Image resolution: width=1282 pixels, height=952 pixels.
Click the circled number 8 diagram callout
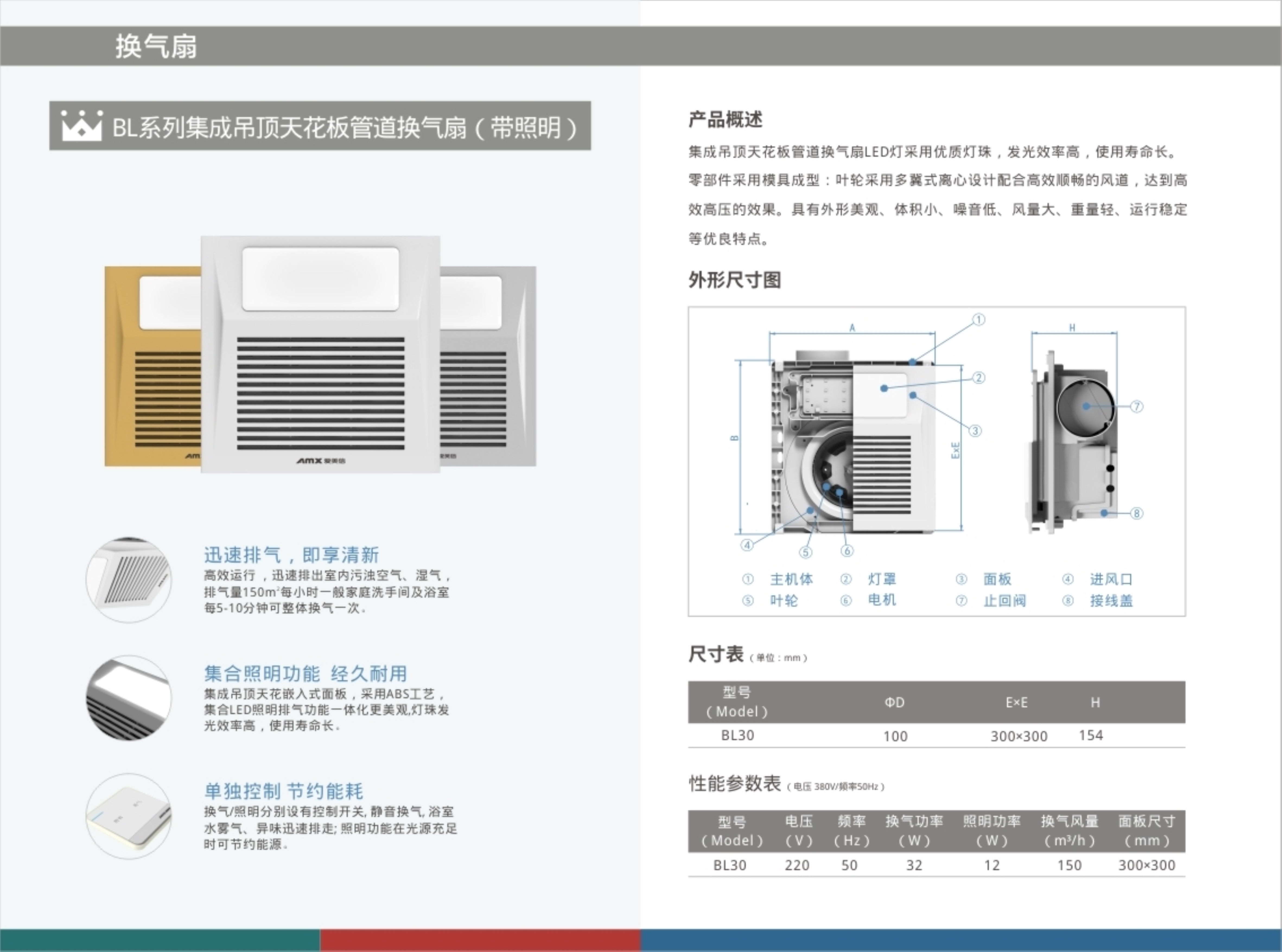click(x=1136, y=513)
